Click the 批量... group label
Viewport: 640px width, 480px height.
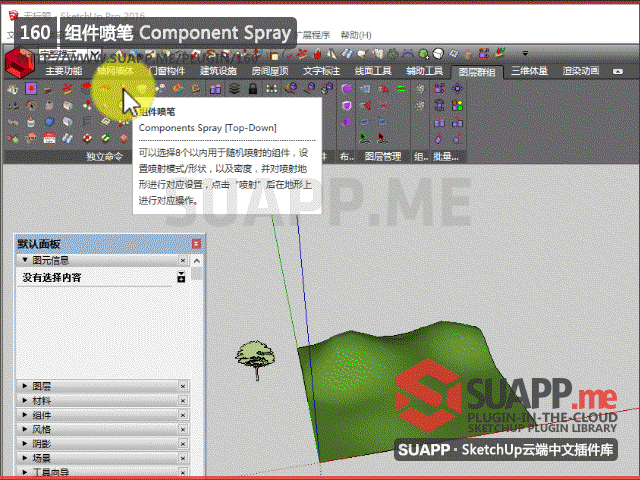tap(446, 156)
